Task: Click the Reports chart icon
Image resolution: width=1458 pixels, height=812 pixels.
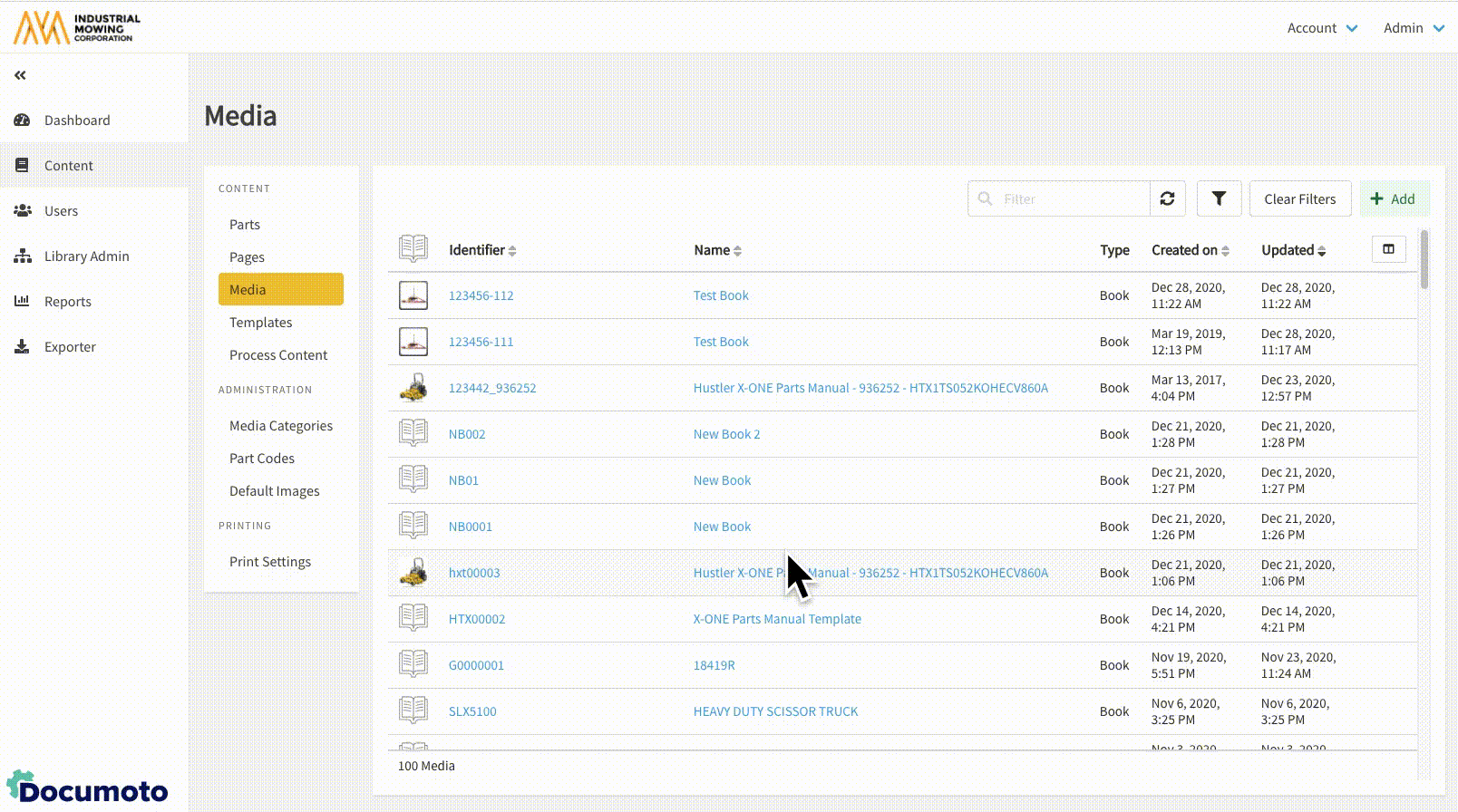Action: pyautogui.click(x=23, y=301)
